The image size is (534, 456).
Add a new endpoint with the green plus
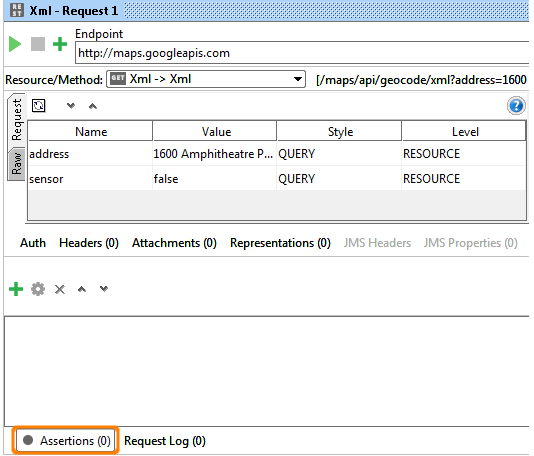coord(60,44)
